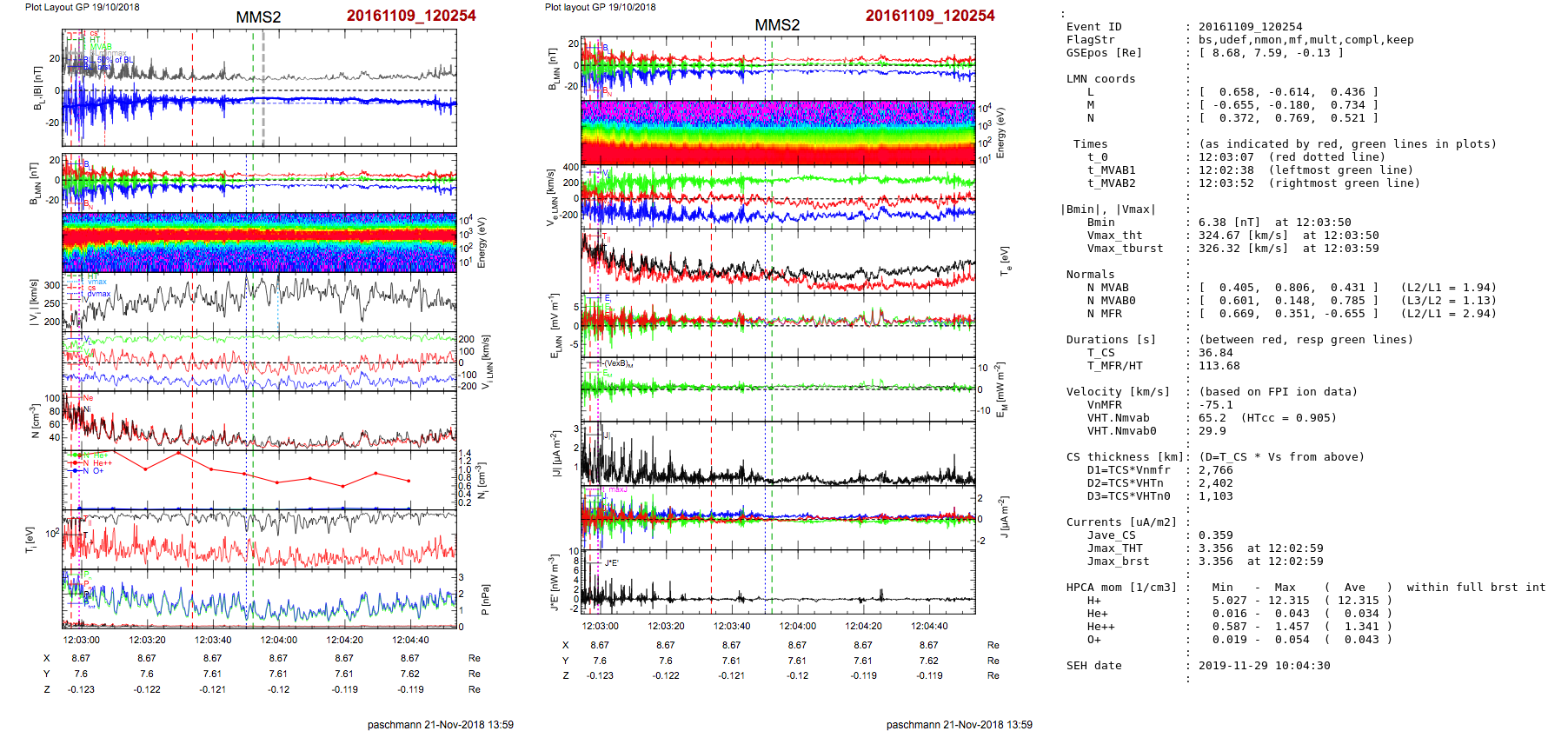Click the SEH date value 2019-11-29
The height and width of the screenshot is (731, 1568).
(x=1264, y=666)
